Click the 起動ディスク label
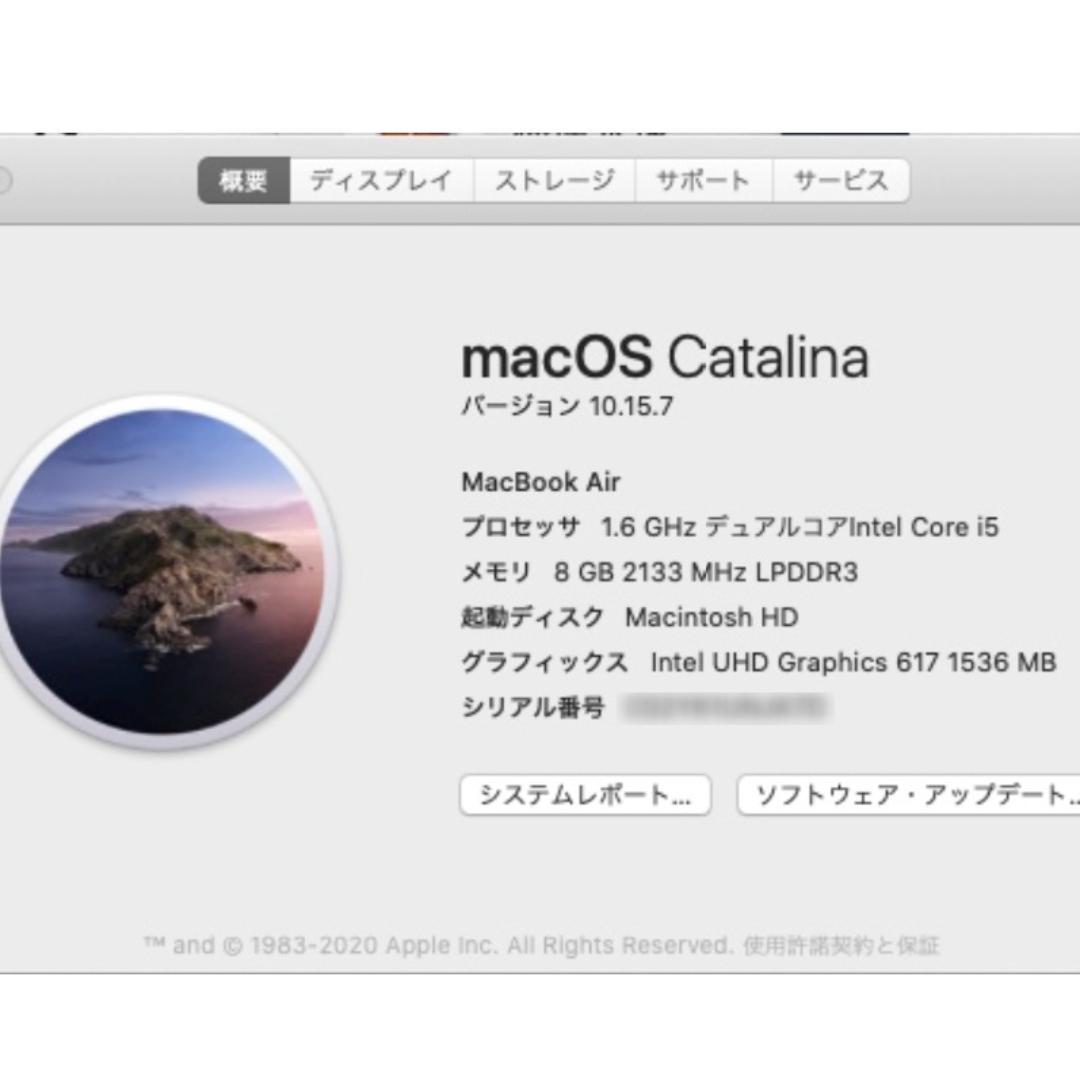The width and height of the screenshot is (1080, 1080). coord(532,617)
